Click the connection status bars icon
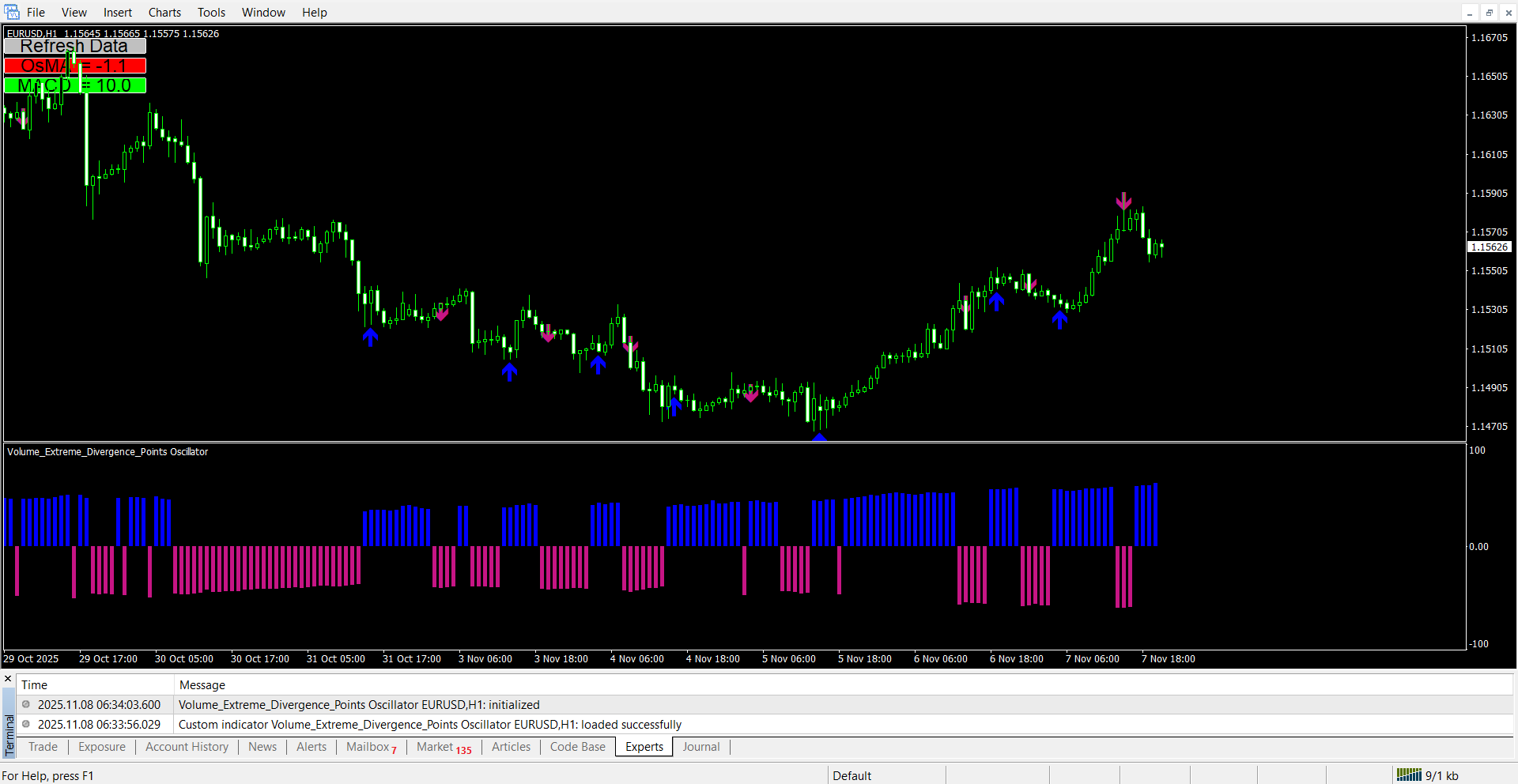Image resolution: width=1518 pixels, height=784 pixels. coord(1409,775)
